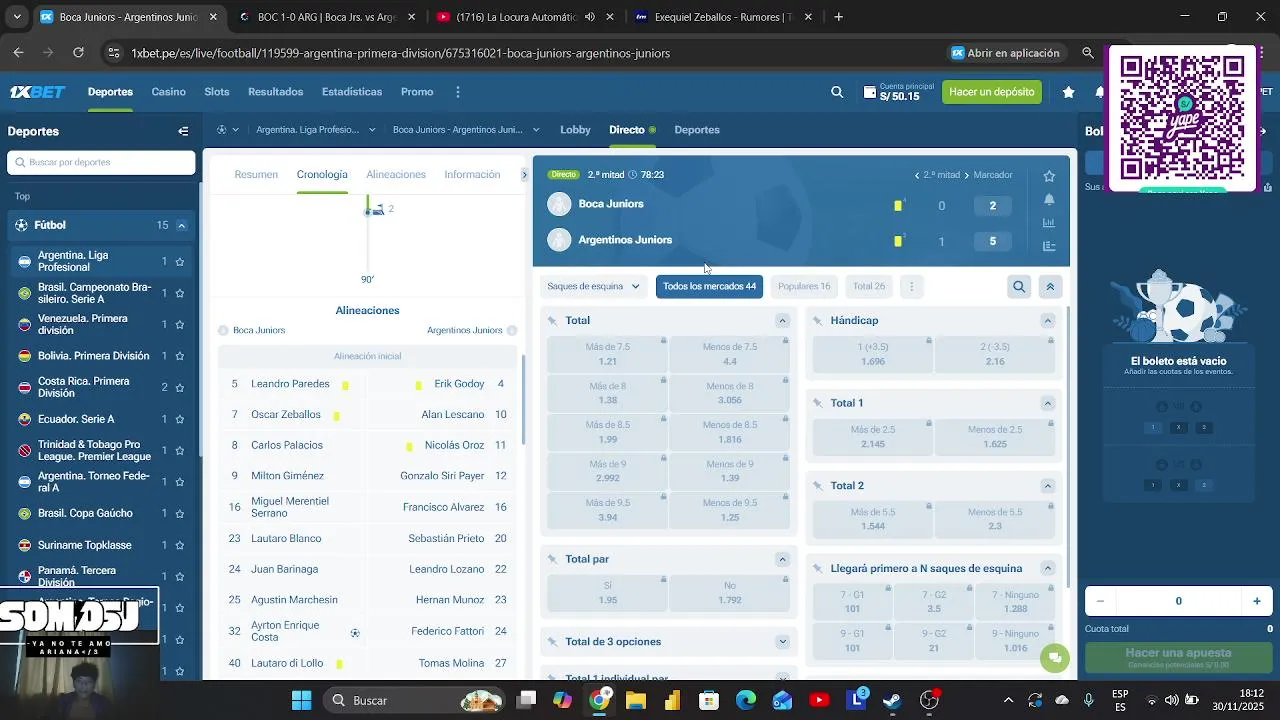Go to the Lobby link
The image size is (1280, 720).
[575, 130]
